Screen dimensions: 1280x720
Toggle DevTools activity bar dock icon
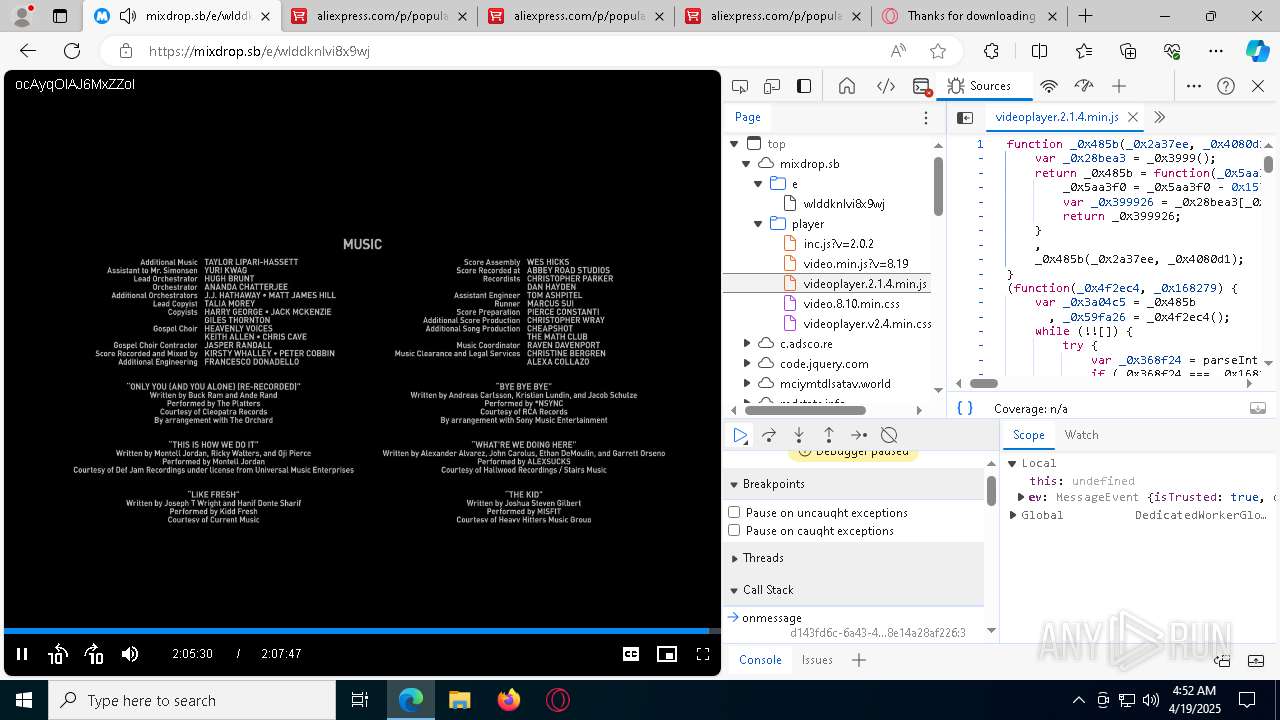pyautogui.click(x=804, y=86)
